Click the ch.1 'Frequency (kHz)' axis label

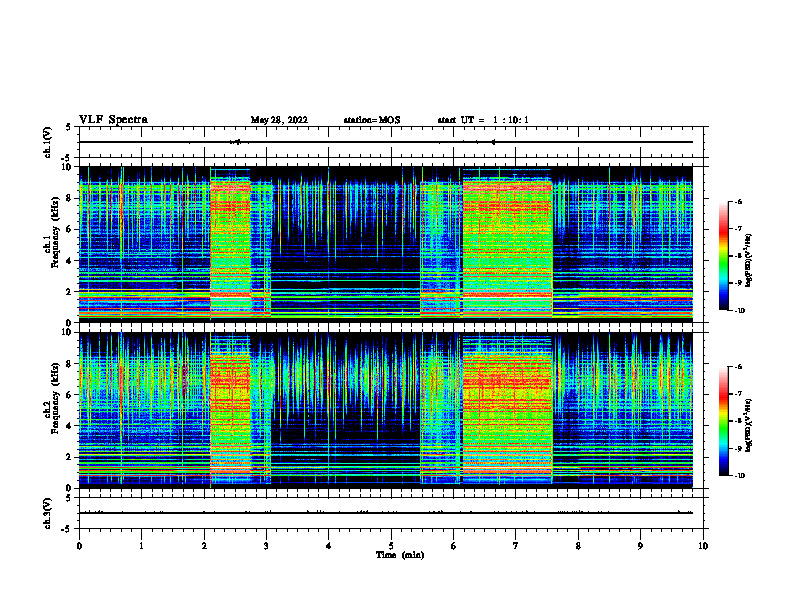coord(55,233)
